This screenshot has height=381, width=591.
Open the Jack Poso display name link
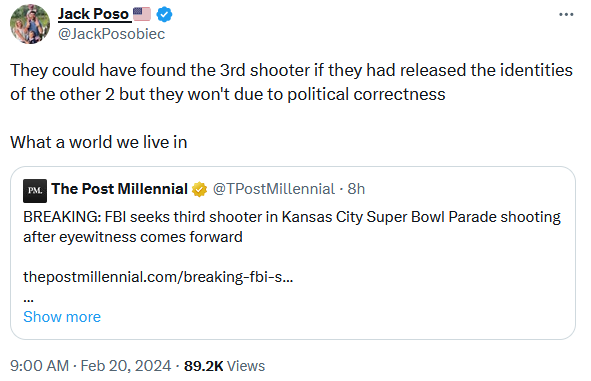point(93,14)
